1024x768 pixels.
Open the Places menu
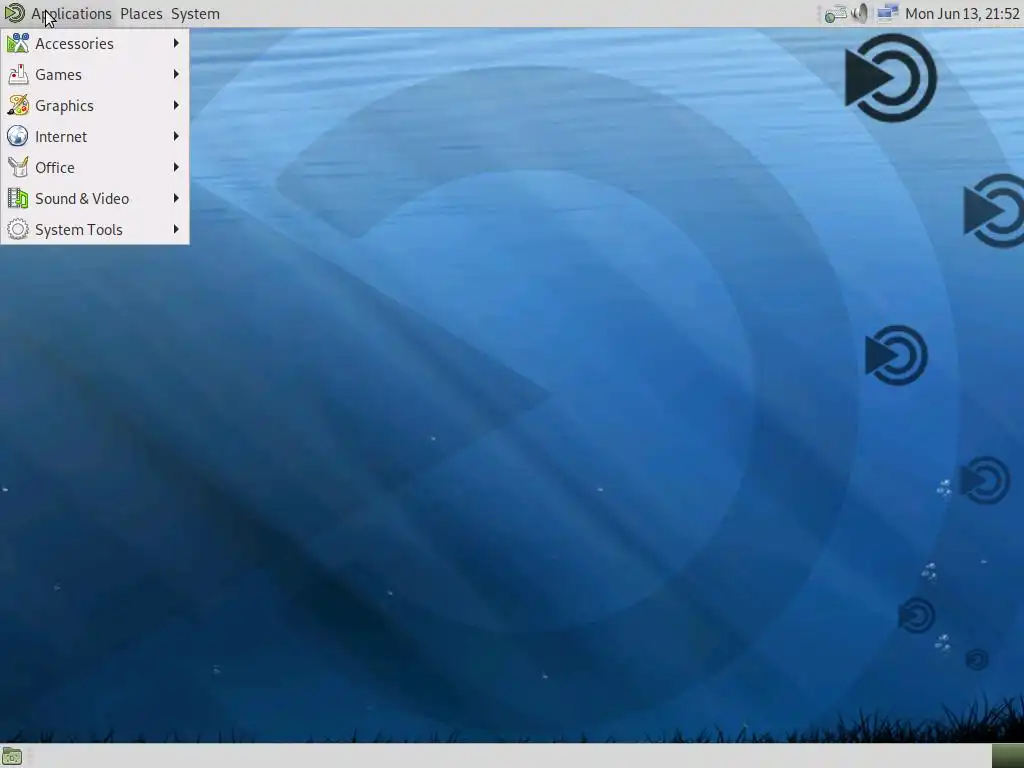pyautogui.click(x=141, y=14)
